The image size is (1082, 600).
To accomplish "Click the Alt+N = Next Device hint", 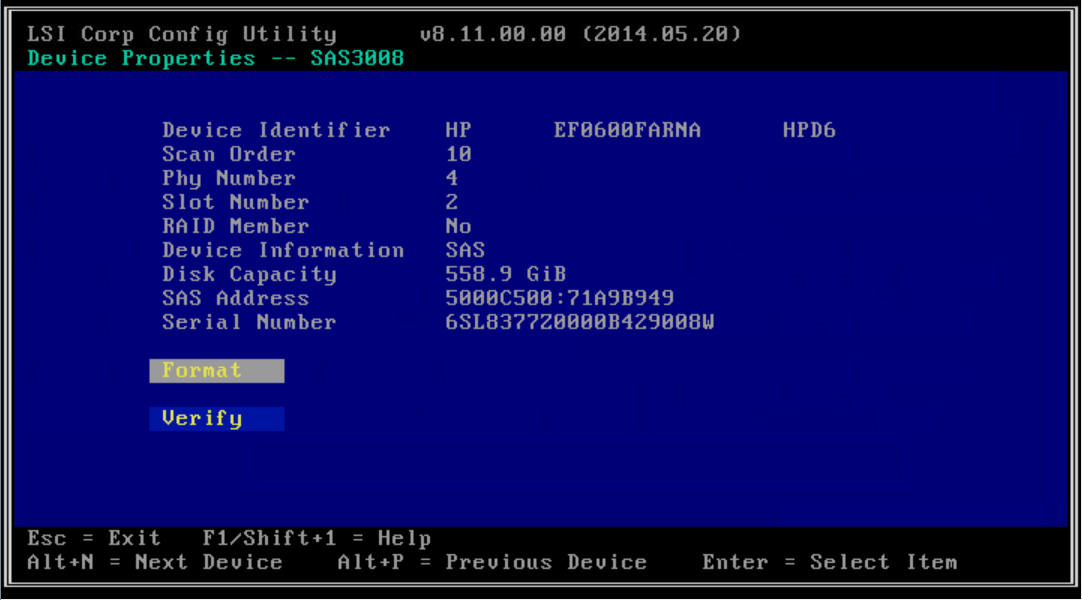I will [x=155, y=563].
